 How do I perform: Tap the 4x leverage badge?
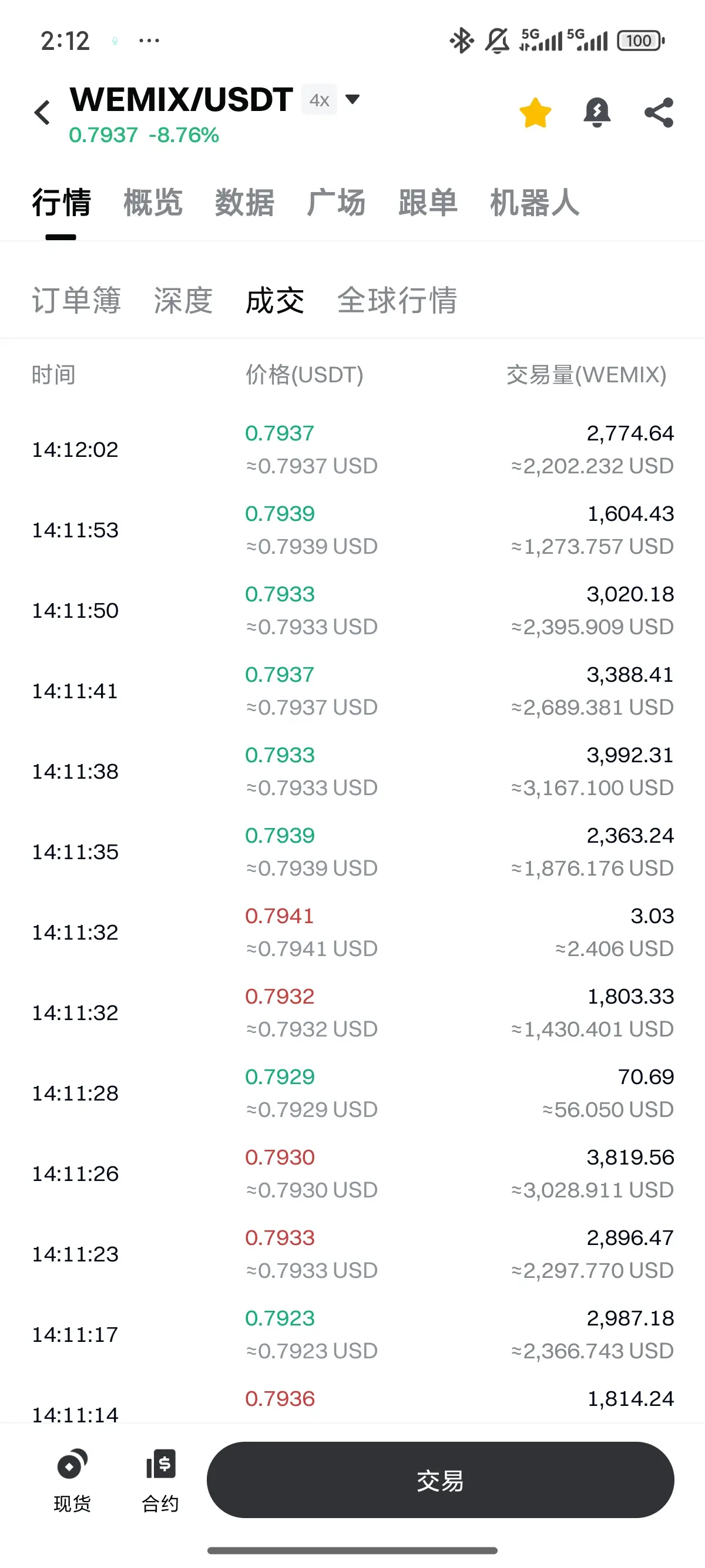point(319,100)
